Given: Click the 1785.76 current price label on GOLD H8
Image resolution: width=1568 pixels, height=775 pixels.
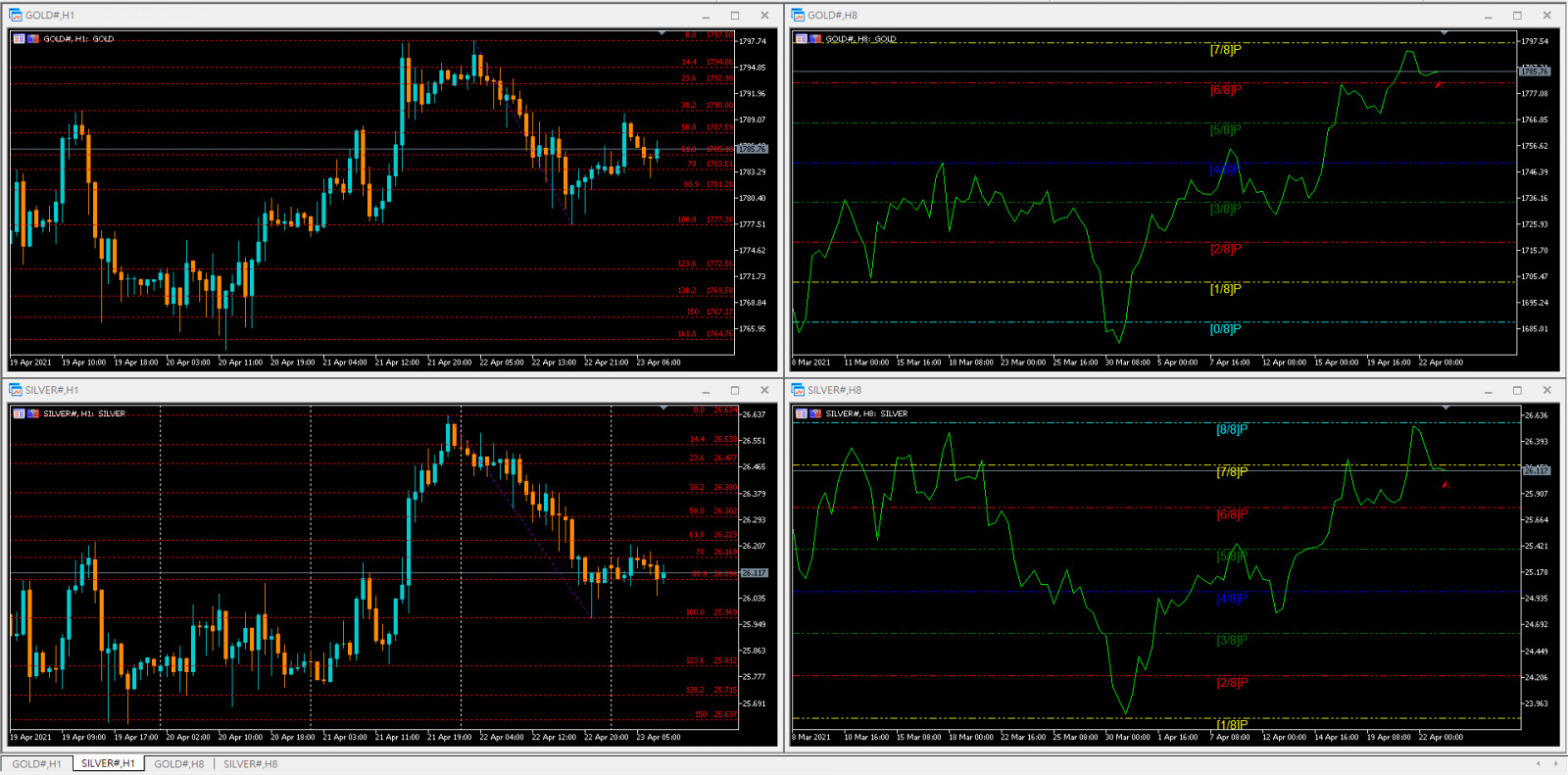Looking at the screenshot, I should point(1535,72).
